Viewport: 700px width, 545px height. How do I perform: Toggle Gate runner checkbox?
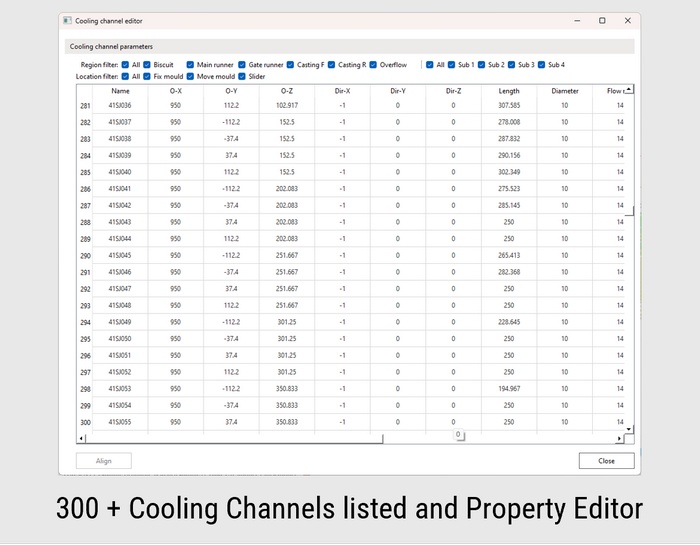tap(242, 65)
